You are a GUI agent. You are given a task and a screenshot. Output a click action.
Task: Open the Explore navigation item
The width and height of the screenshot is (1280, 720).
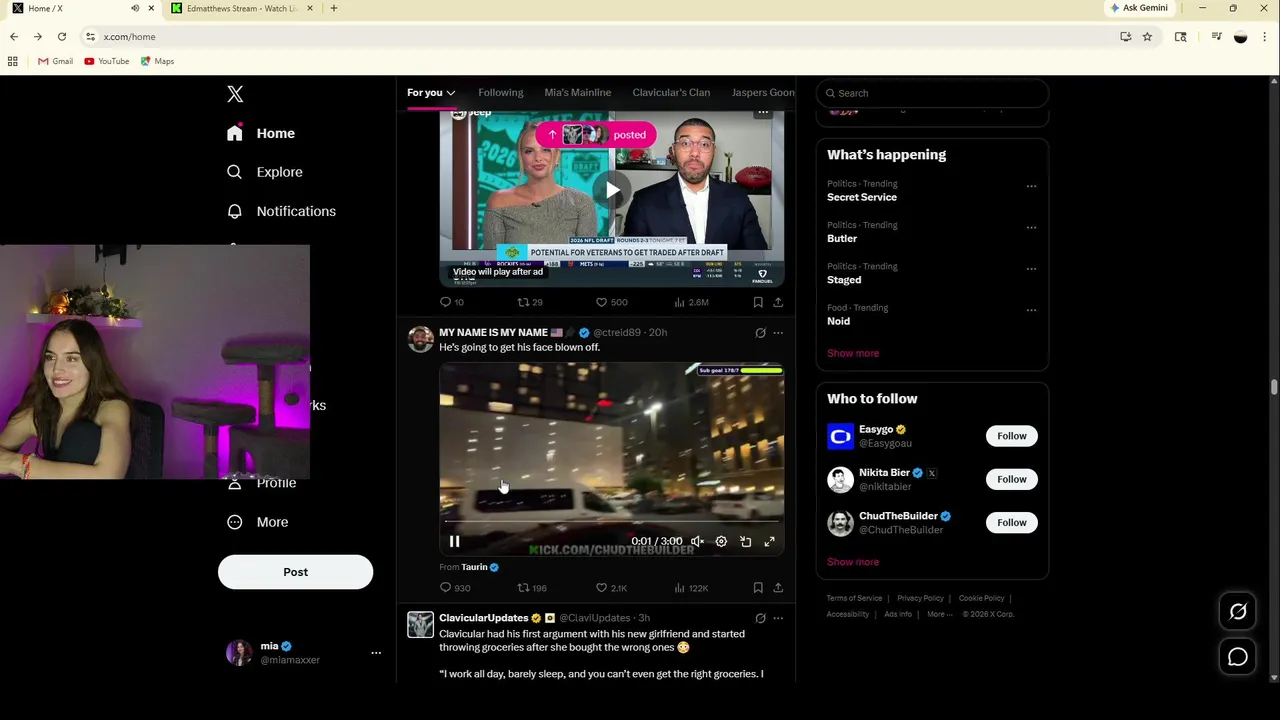tap(265, 172)
